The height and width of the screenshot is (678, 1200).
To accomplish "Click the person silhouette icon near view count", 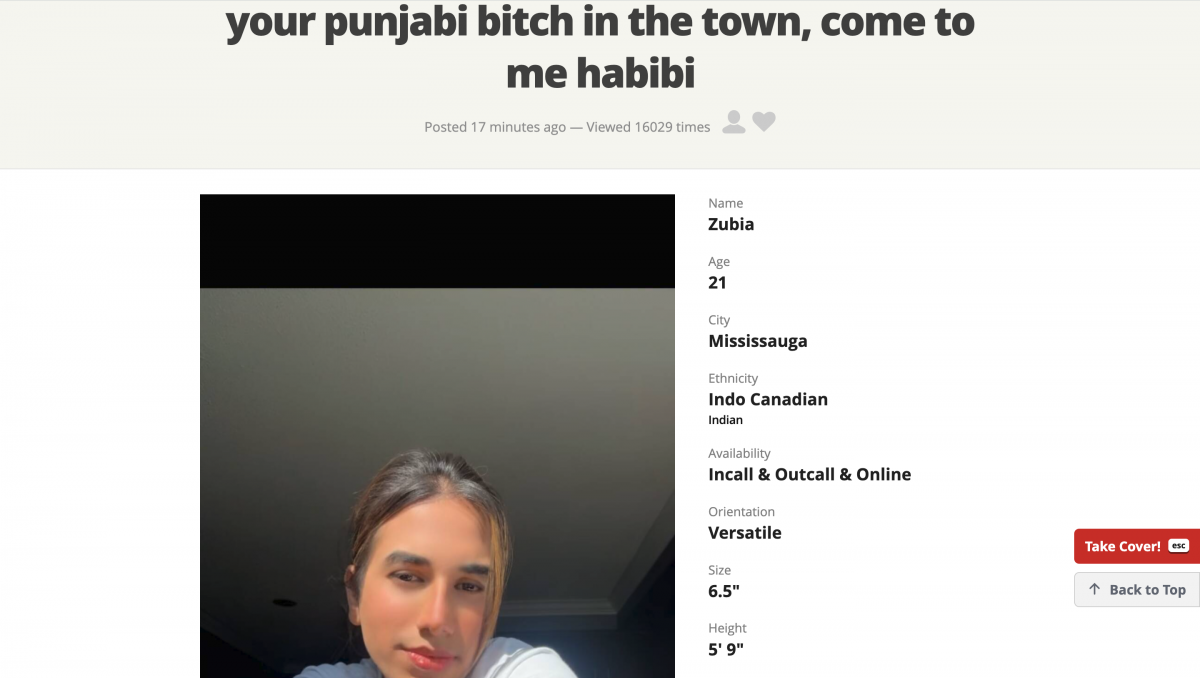I will coord(734,122).
